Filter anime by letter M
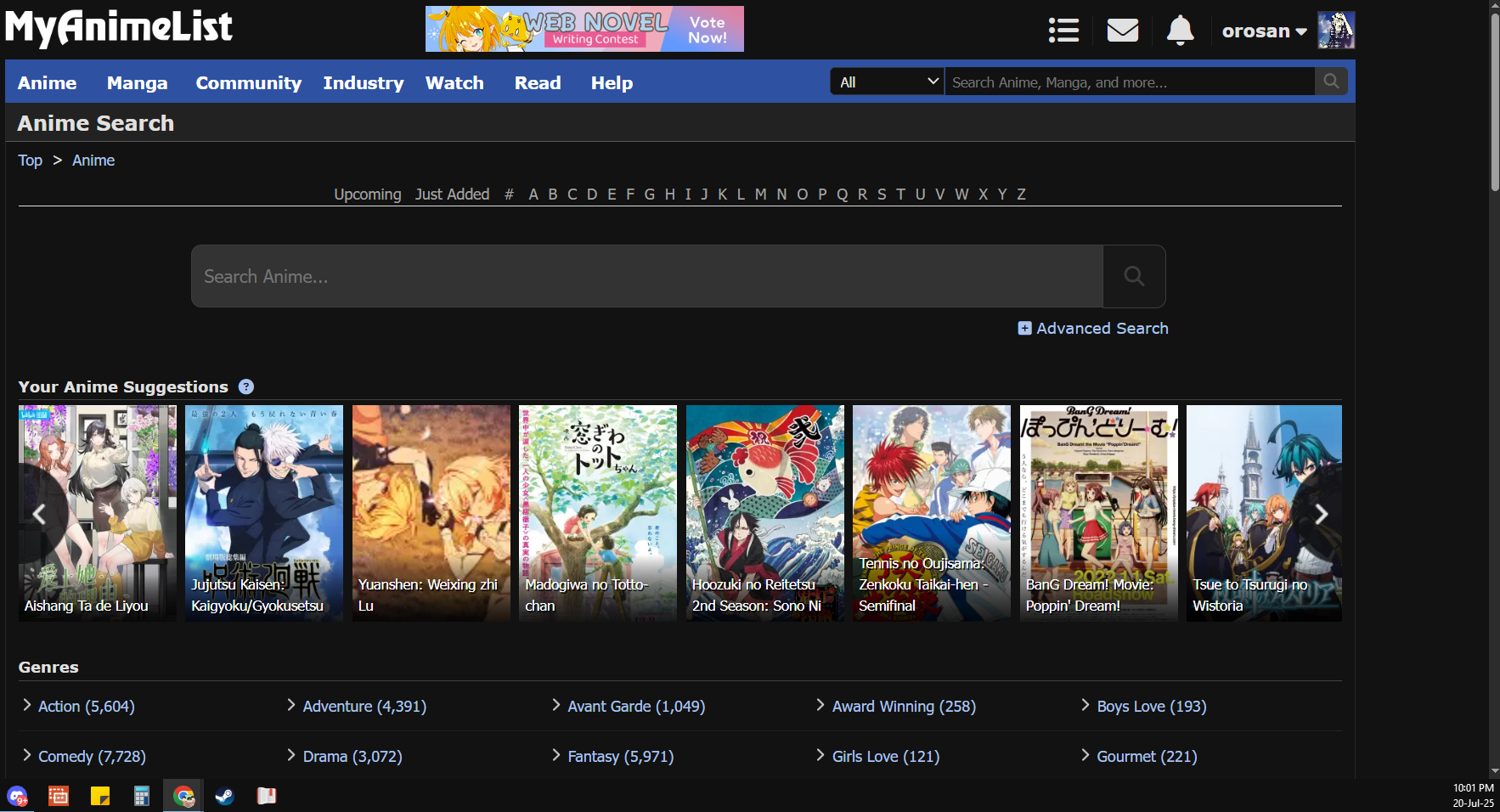 coord(760,195)
